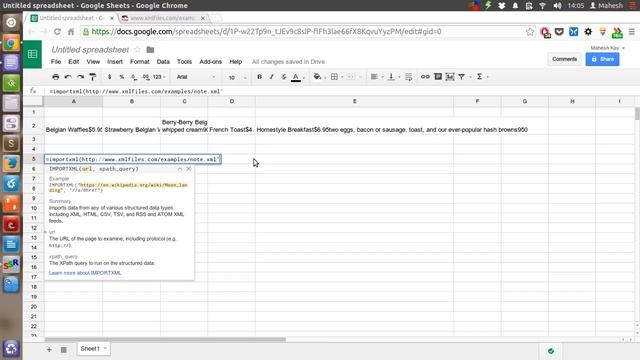Format cell as percent
Viewport: 640px width, 360px height.
click(122, 77)
